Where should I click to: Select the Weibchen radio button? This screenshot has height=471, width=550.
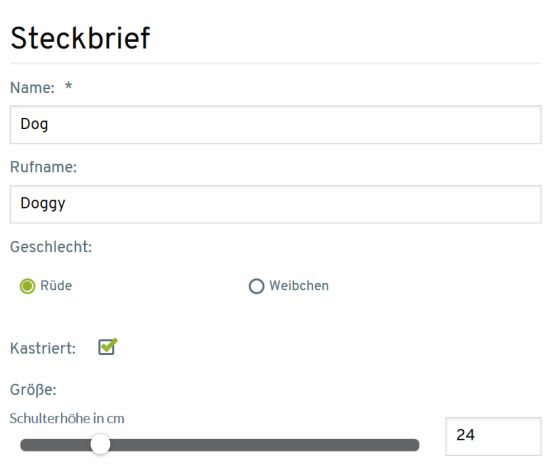point(256,286)
